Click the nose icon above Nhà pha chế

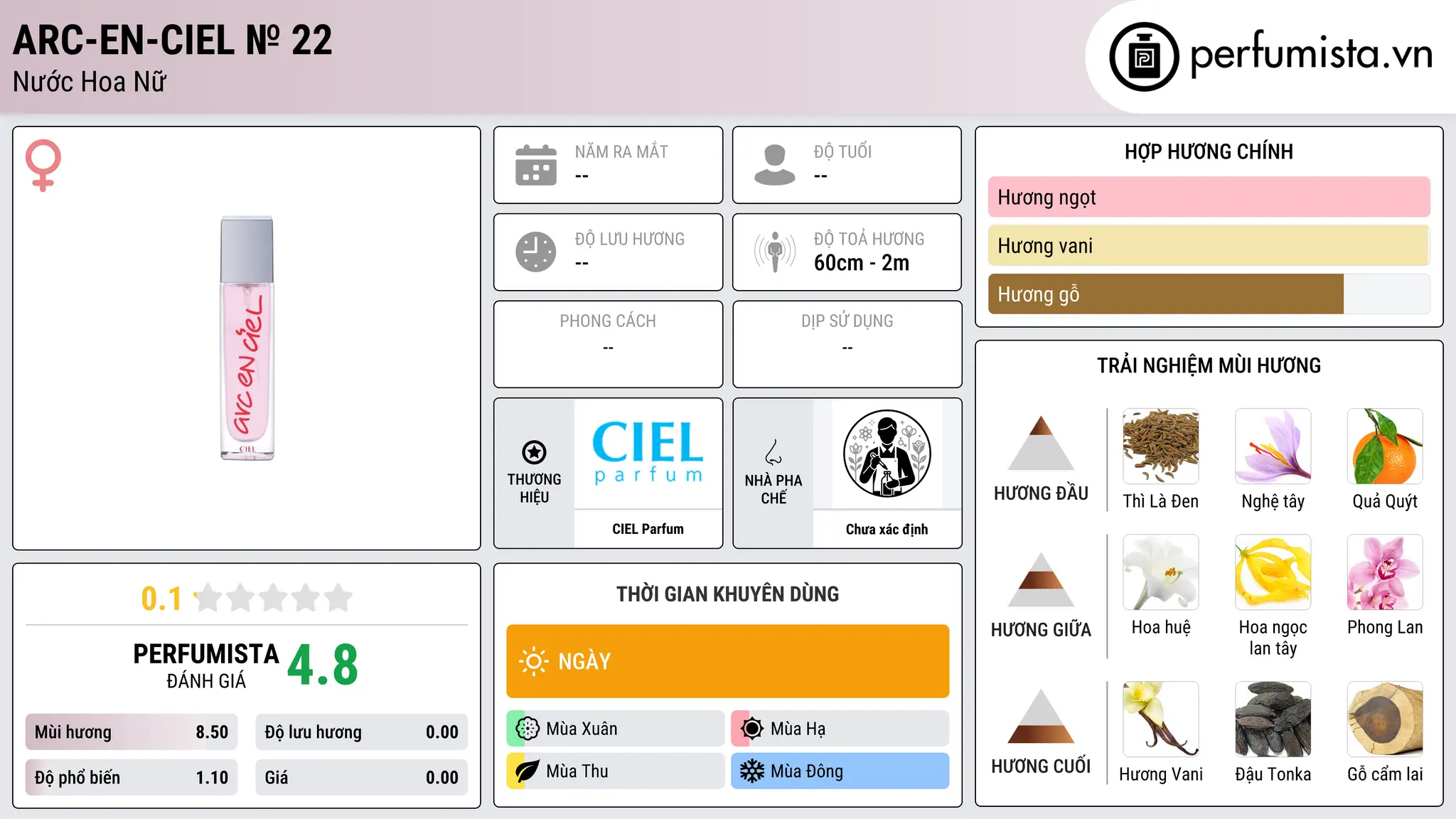click(x=773, y=451)
